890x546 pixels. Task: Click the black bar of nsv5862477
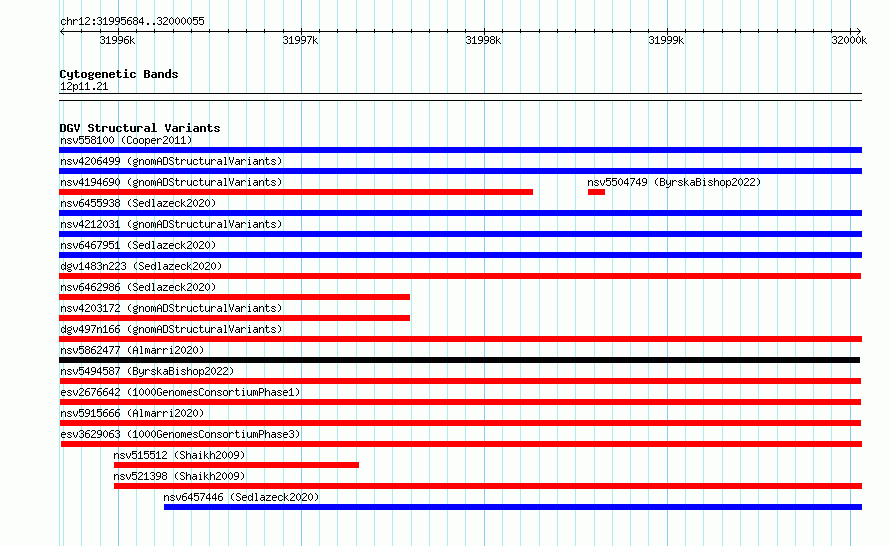[x=459, y=360]
